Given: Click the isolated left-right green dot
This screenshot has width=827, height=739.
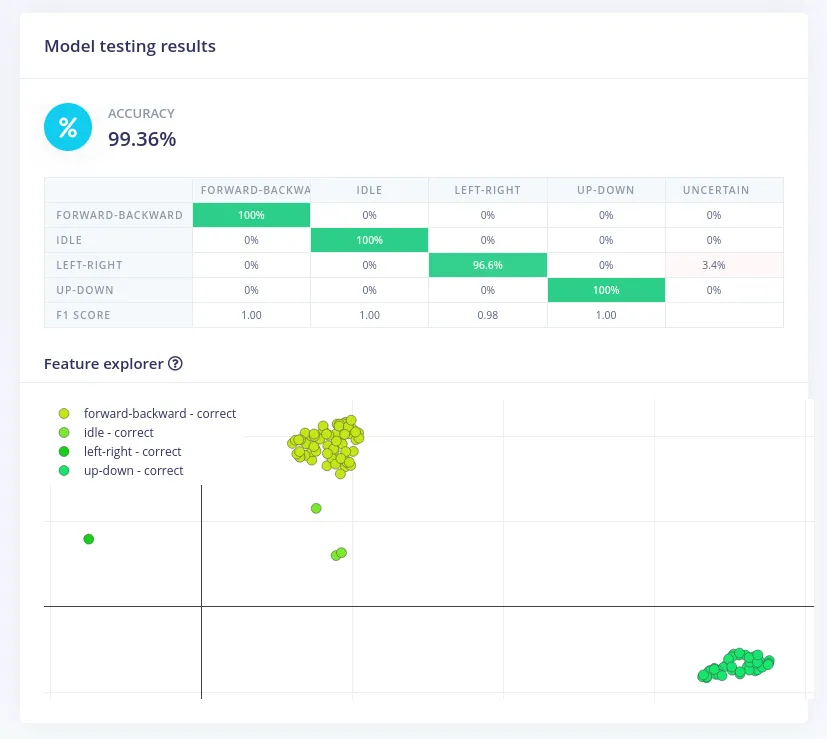Looking at the screenshot, I should [89, 539].
